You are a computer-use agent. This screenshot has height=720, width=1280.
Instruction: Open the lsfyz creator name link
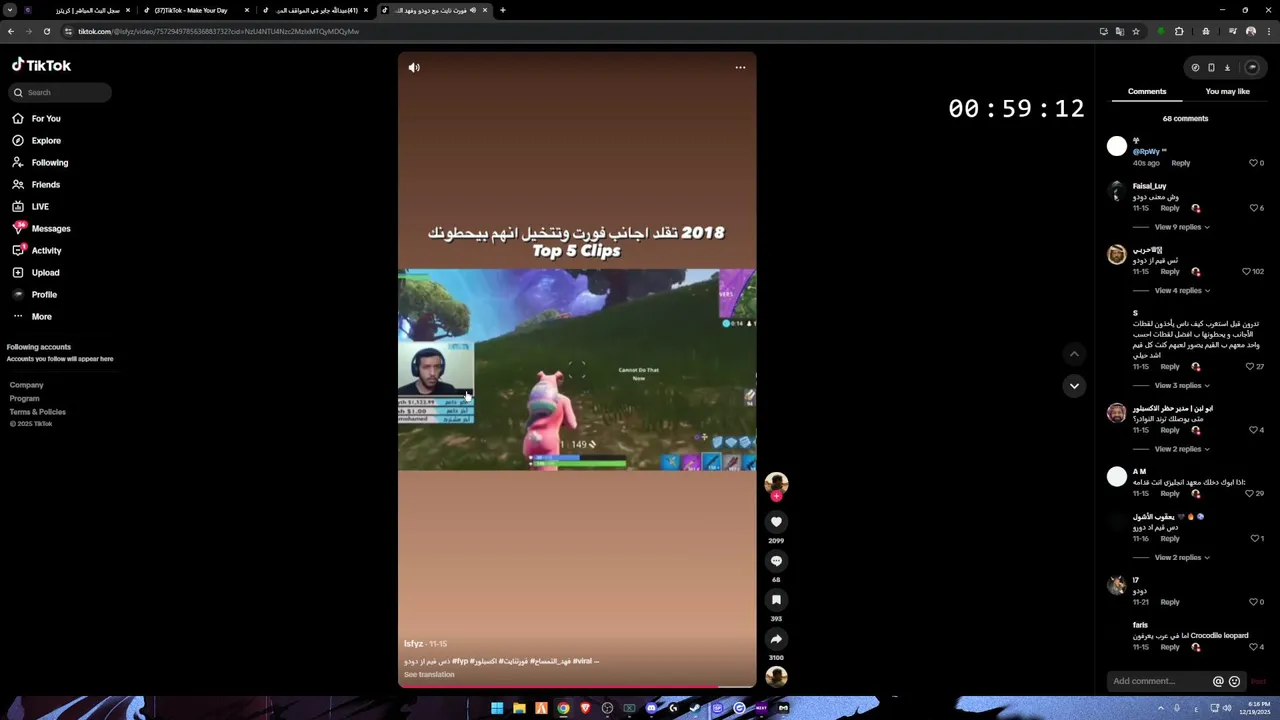click(414, 644)
